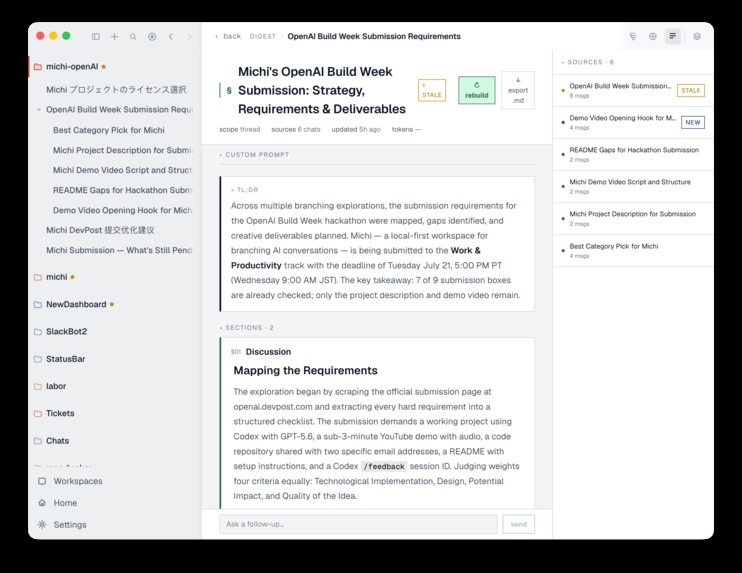742x573 pixels.
Task: Open Best Category Pick for Michi in sidebar
Action: (x=109, y=130)
